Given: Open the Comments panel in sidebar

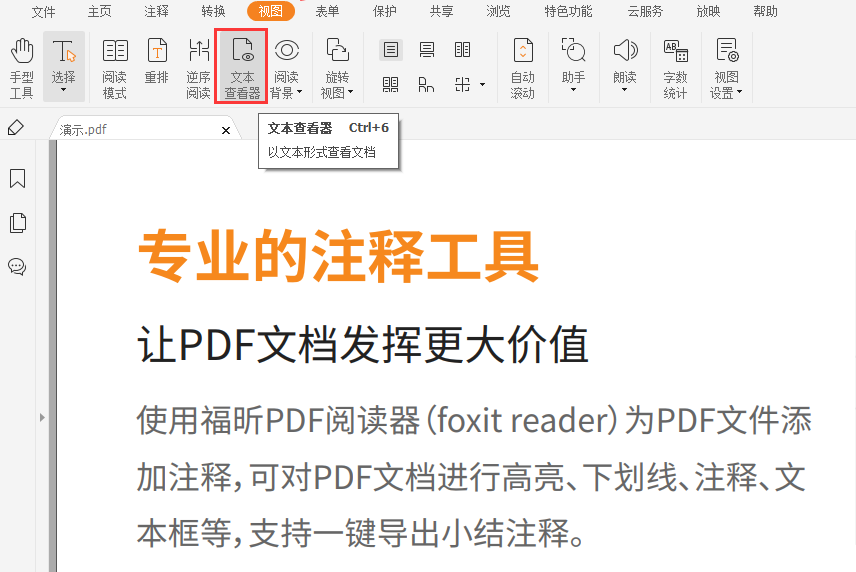Looking at the screenshot, I should pos(17,266).
